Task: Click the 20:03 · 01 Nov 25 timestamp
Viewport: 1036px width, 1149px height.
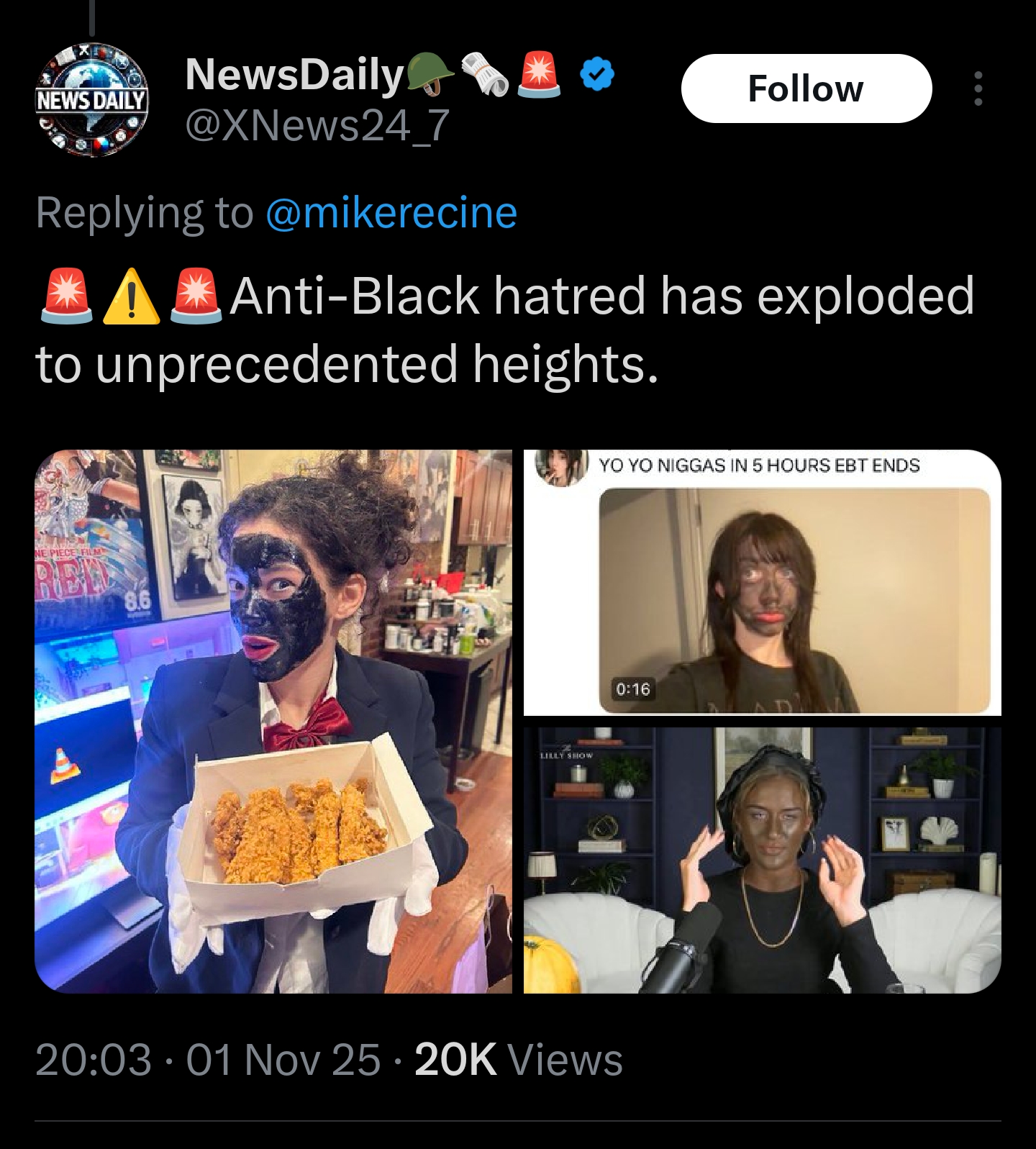Action: 207,1060
